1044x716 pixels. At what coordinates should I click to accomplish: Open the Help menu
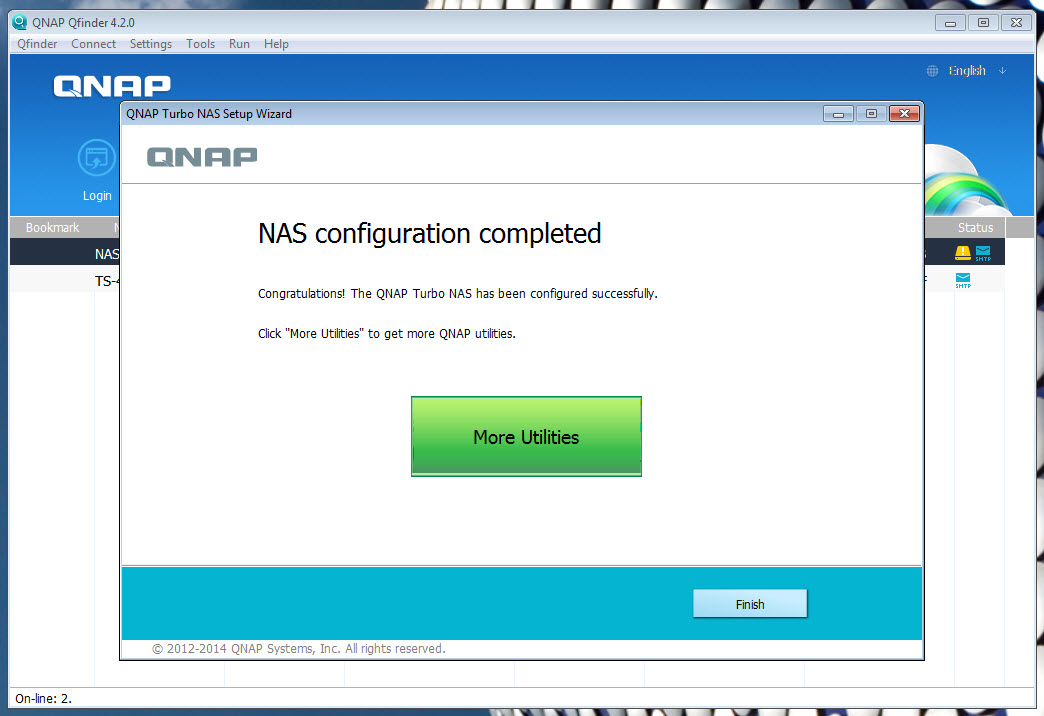point(276,44)
